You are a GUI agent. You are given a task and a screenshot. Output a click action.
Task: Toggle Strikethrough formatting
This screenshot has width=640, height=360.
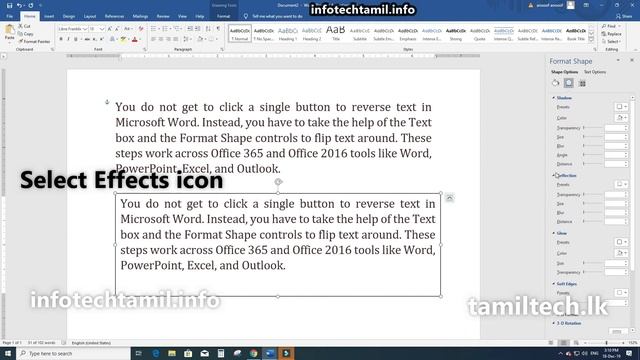click(x=87, y=39)
